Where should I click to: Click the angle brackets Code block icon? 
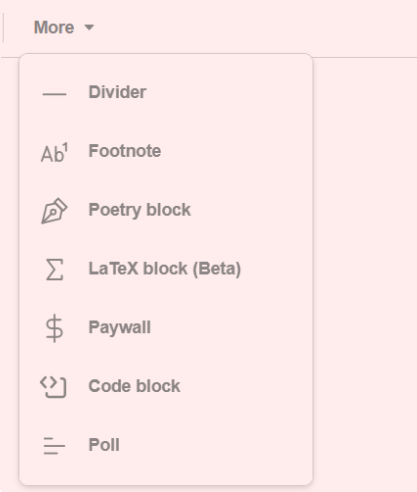point(53,387)
